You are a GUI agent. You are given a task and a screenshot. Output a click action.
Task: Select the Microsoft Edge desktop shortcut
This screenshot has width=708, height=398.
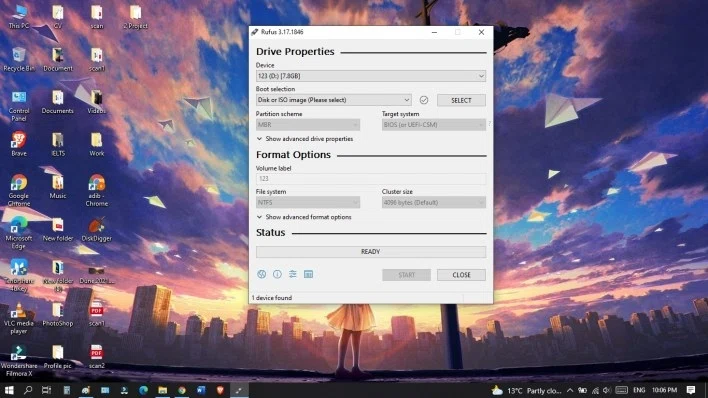[x=19, y=233]
